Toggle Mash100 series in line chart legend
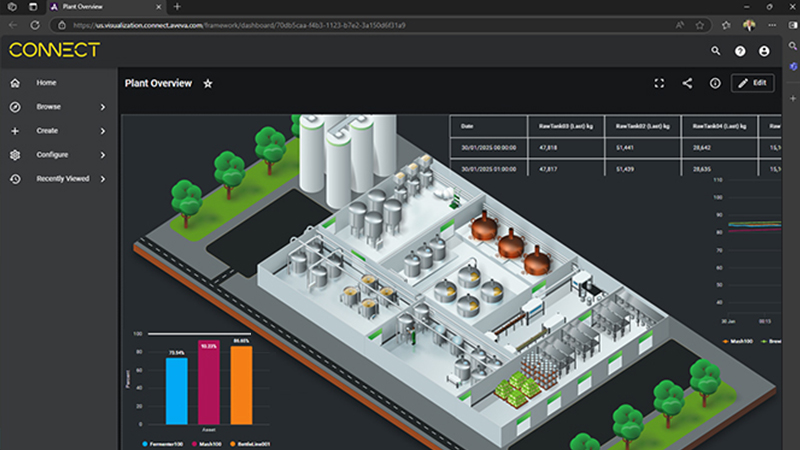 [x=737, y=341]
